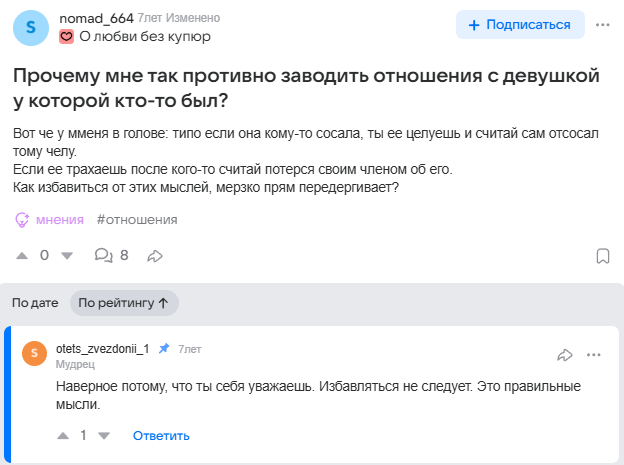This screenshot has height=465, width=624.
Task: Open the question's three-dot menu
Action: coord(603,25)
